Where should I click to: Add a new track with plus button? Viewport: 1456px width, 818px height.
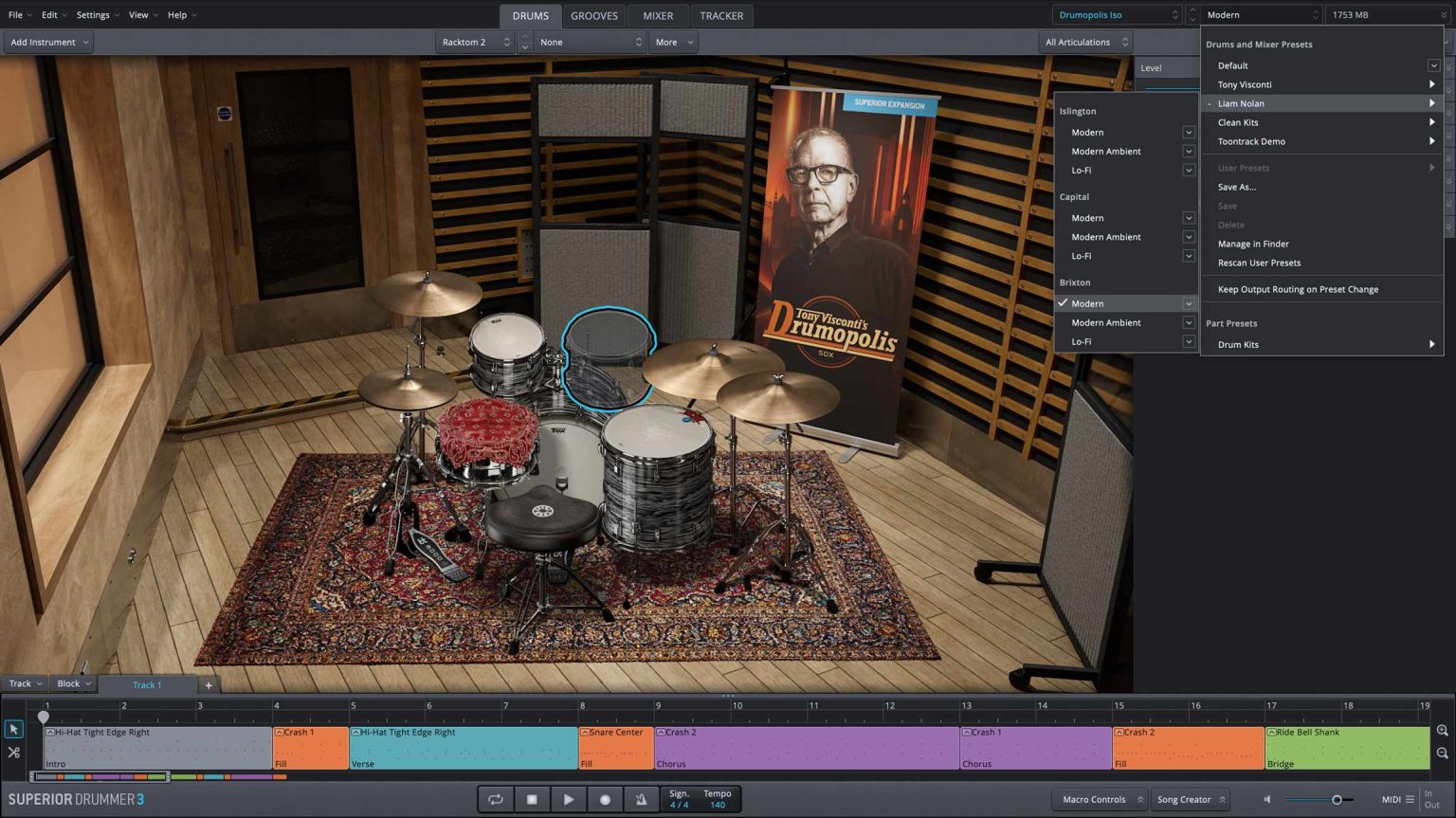click(209, 684)
